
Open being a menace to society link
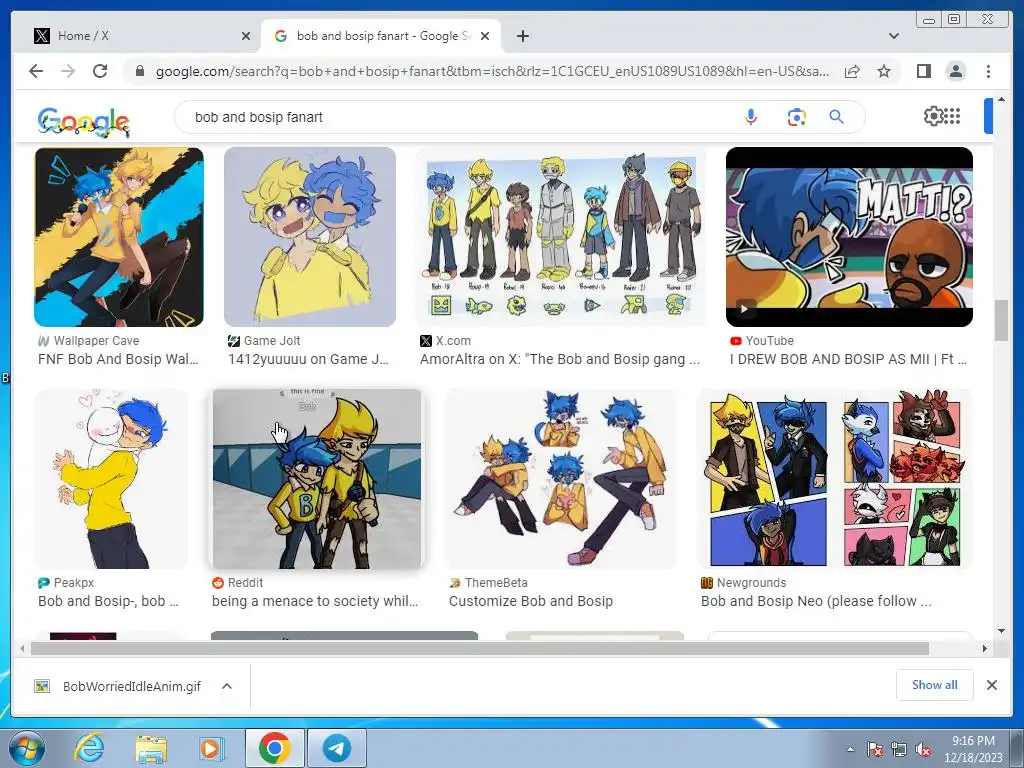pyautogui.click(x=315, y=601)
